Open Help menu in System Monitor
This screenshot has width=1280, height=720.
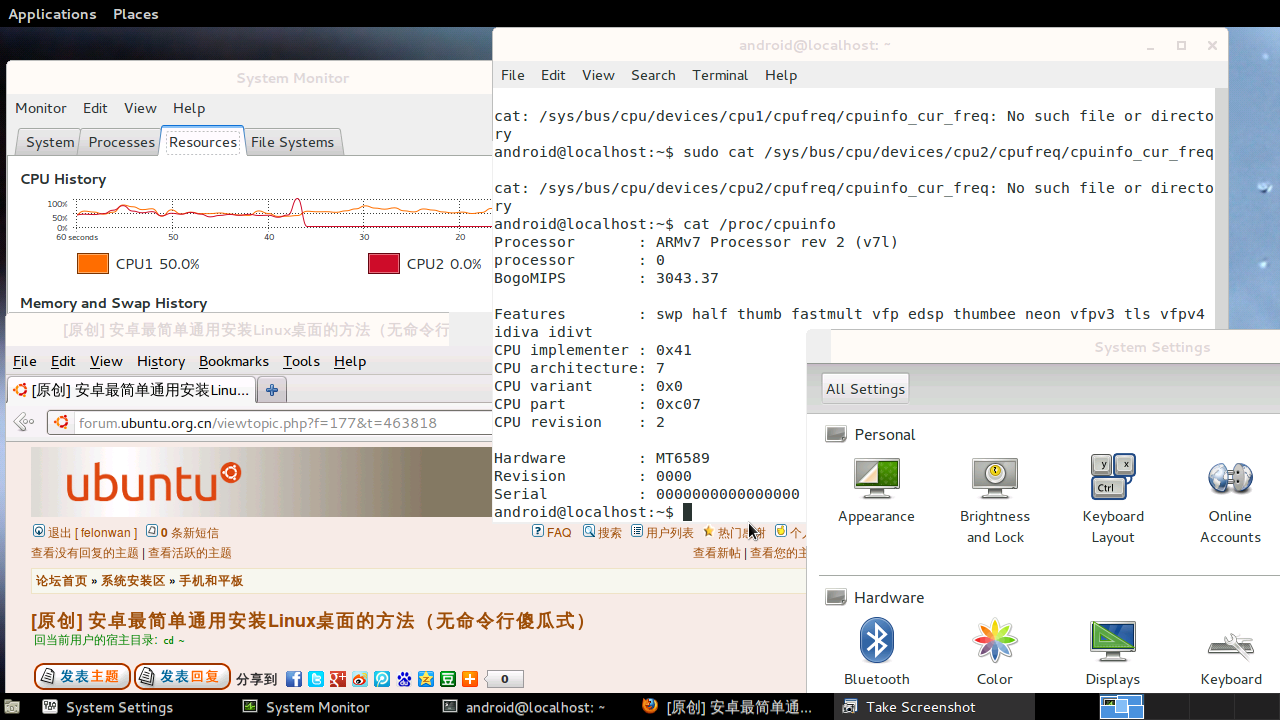tap(189, 108)
